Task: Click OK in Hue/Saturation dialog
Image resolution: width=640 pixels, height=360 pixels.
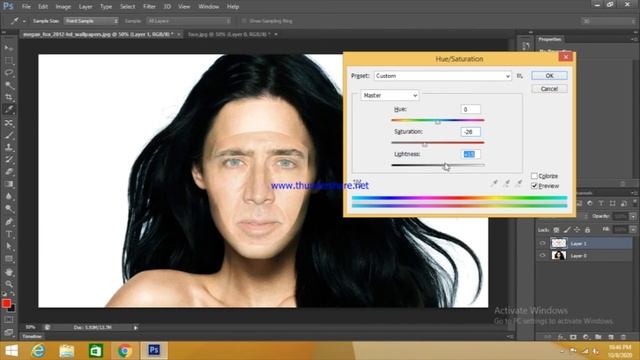Action: pos(549,76)
